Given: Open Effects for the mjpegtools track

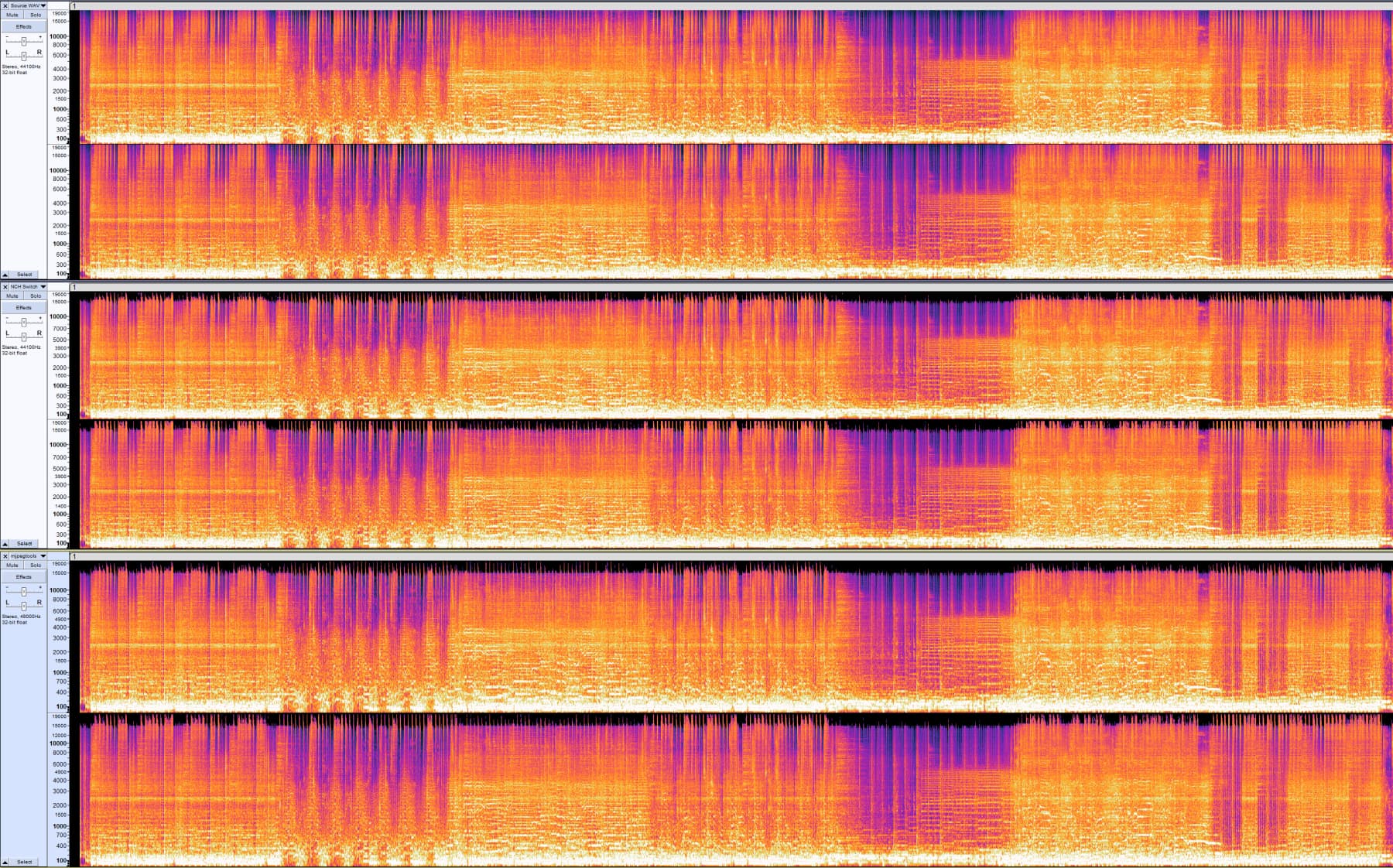Looking at the screenshot, I should 24,576.
